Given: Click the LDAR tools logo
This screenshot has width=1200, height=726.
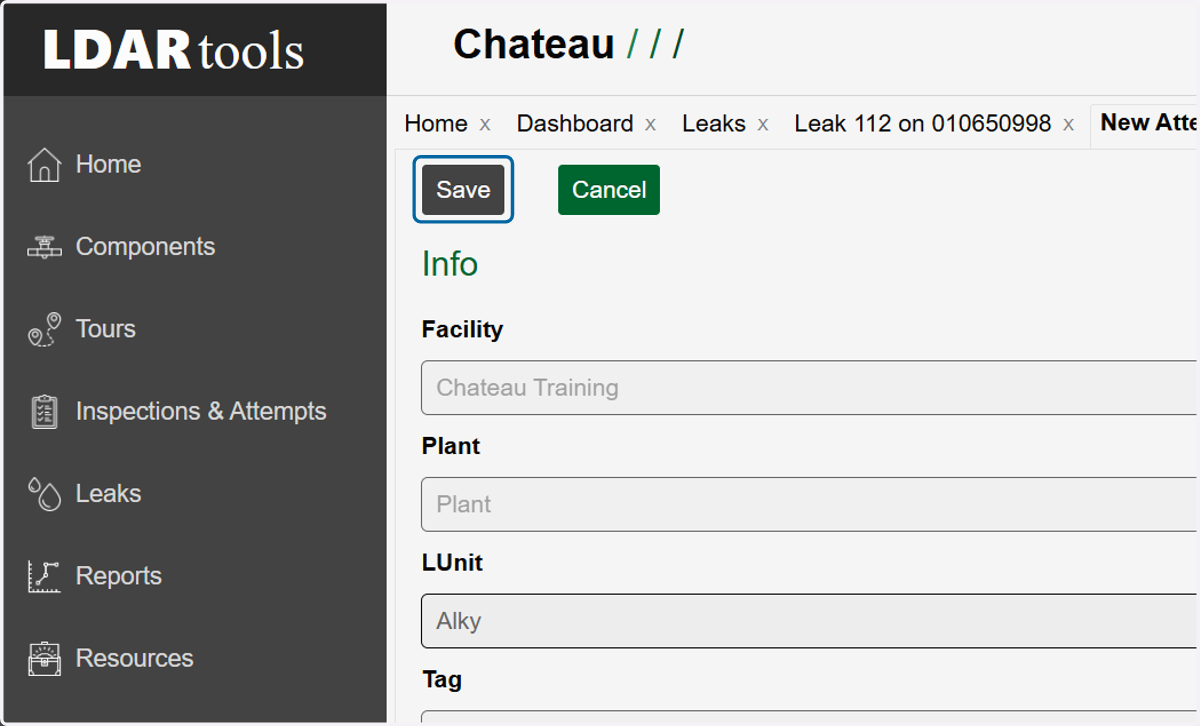Looking at the screenshot, I should pyautogui.click(x=174, y=50).
